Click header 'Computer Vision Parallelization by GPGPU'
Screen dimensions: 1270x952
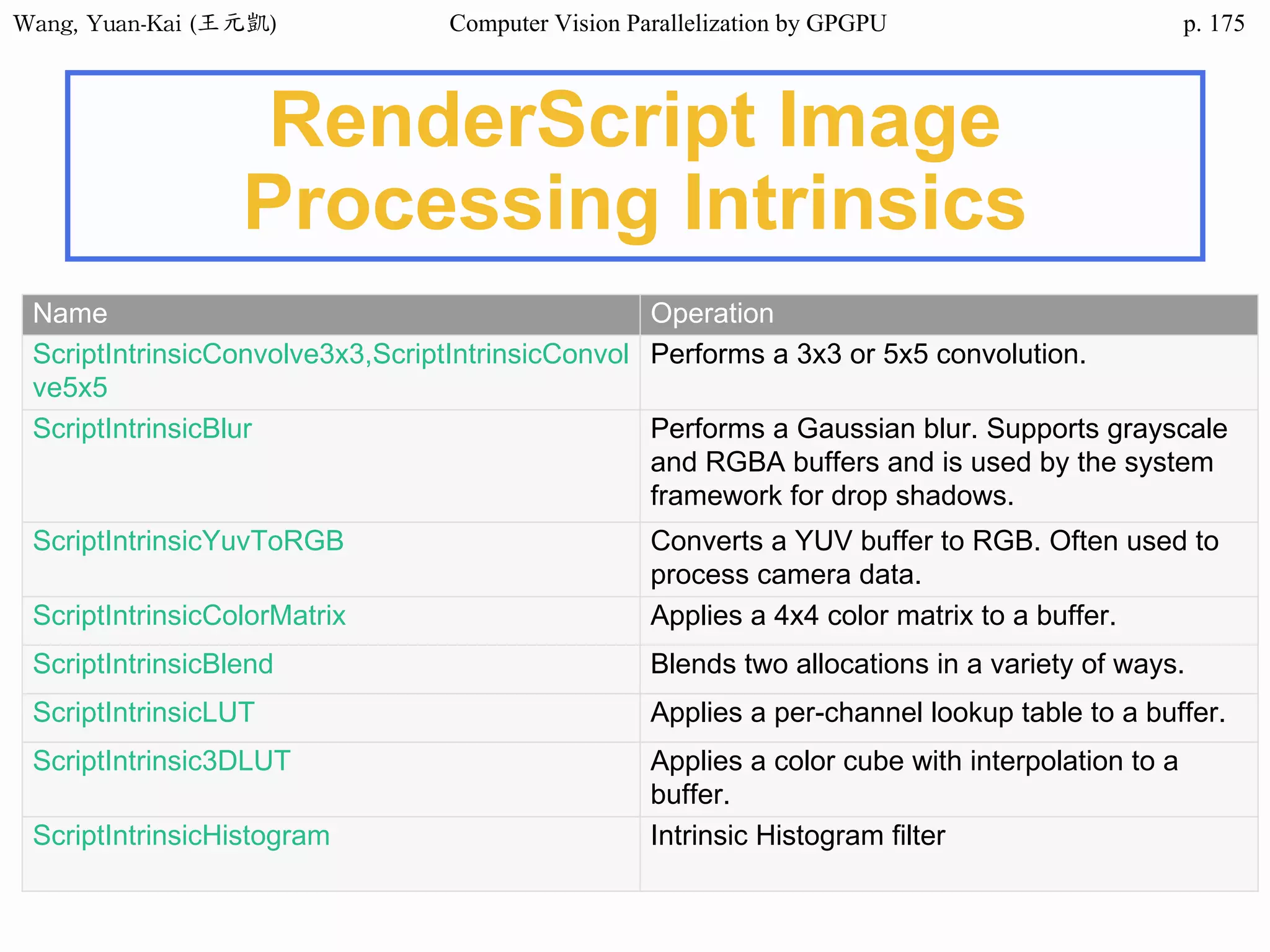click(x=668, y=24)
